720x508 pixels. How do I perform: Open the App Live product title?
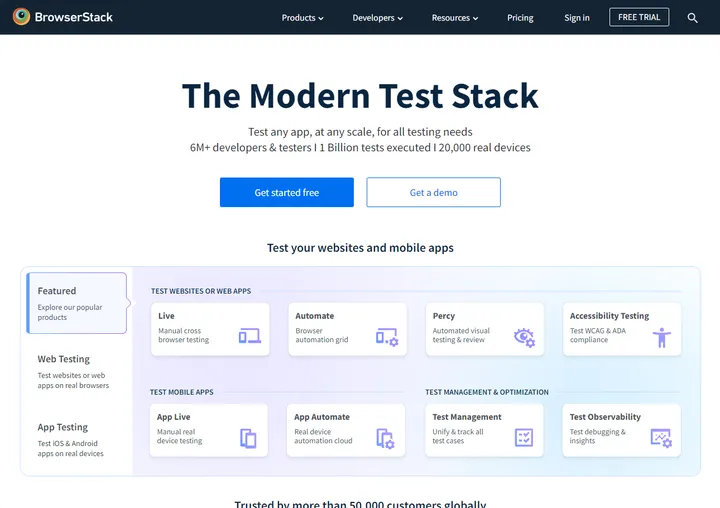[x=174, y=417]
